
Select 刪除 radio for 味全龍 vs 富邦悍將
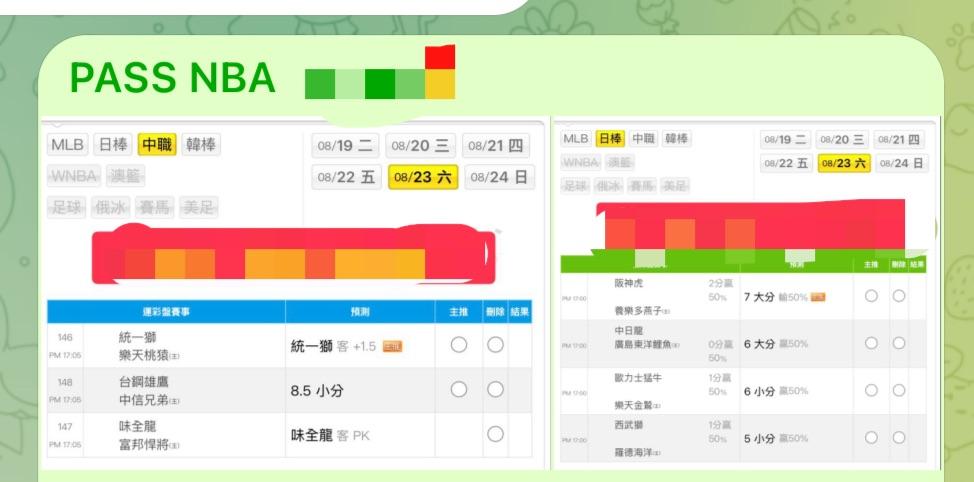[x=495, y=434]
